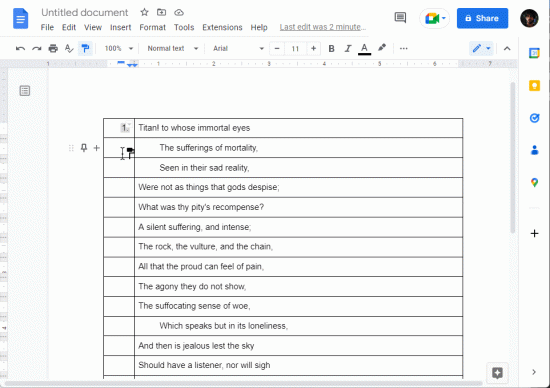This screenshot has width=550, height=388.
Task: Open Google Tasks side panel
Action: (x=534, y=118)
